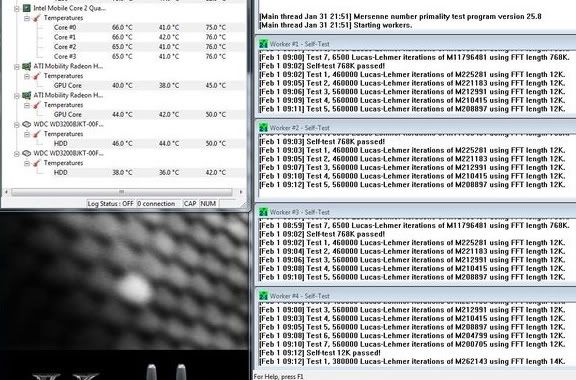The height and width of the screenshot is (380, 576).
Task: Click the first WDC WD3200BJKT hard drive icon
Action: point(26,124)
